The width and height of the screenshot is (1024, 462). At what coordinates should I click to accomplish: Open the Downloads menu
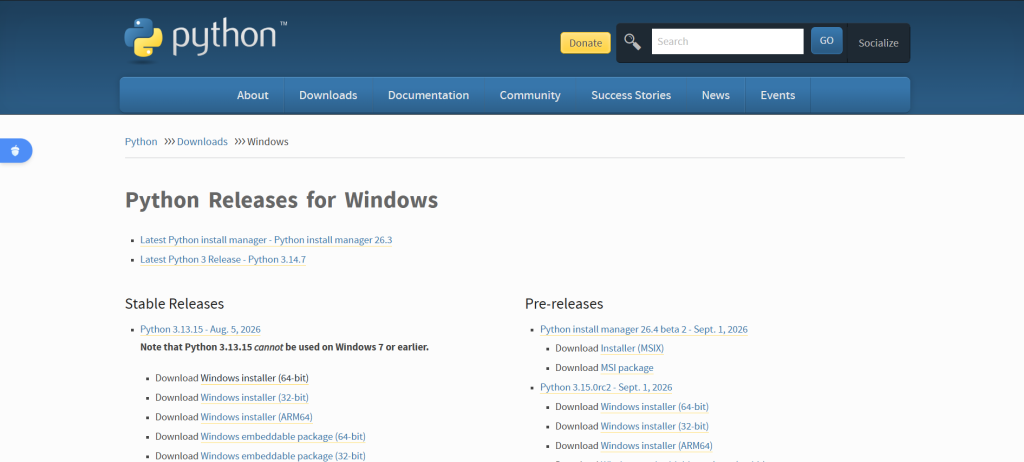328,95
